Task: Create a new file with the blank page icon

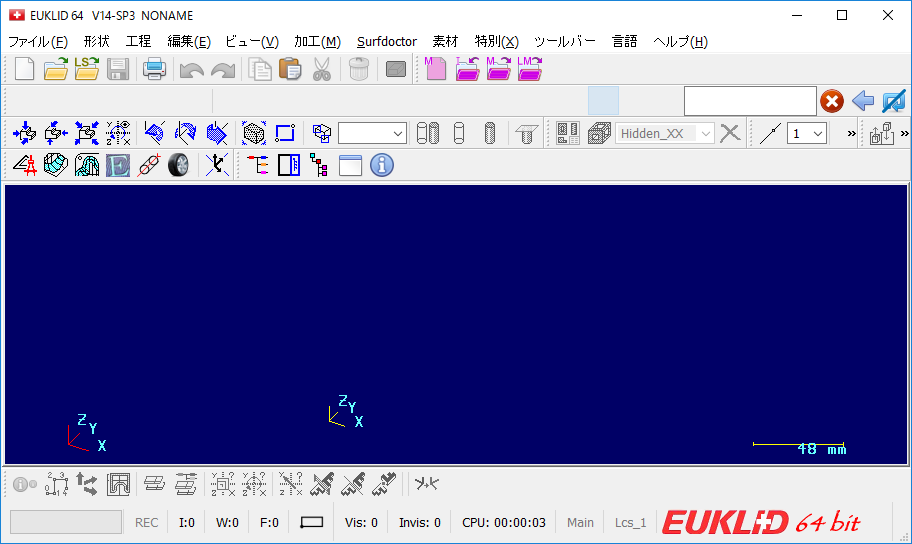Action: click(x=24, y=69)
